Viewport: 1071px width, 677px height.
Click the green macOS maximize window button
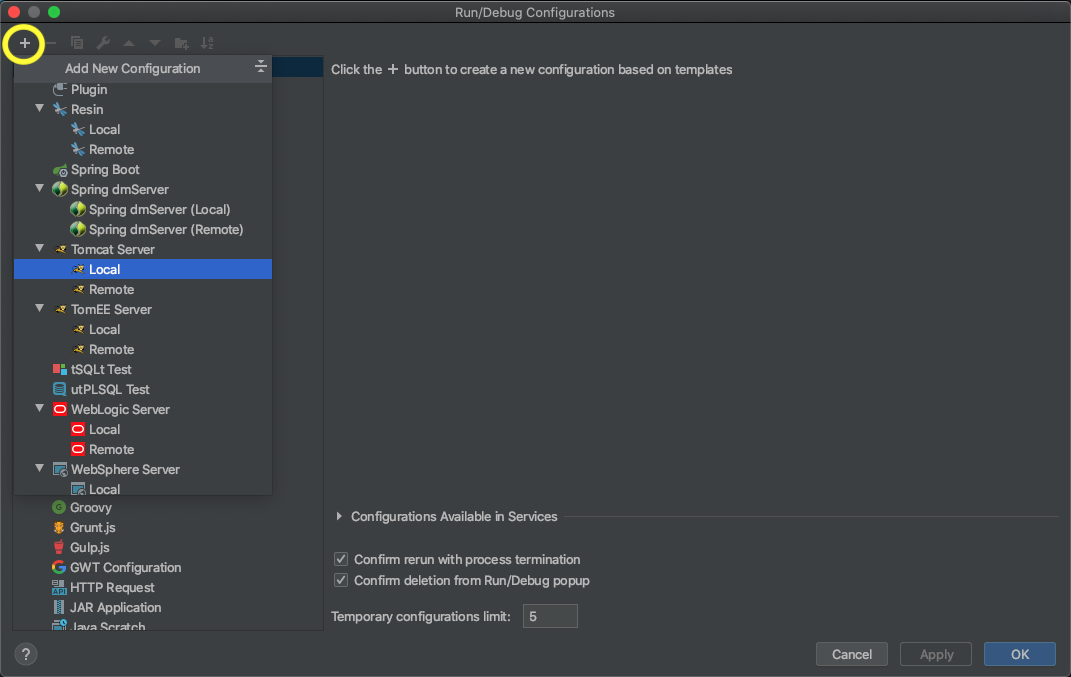point(54,12)
